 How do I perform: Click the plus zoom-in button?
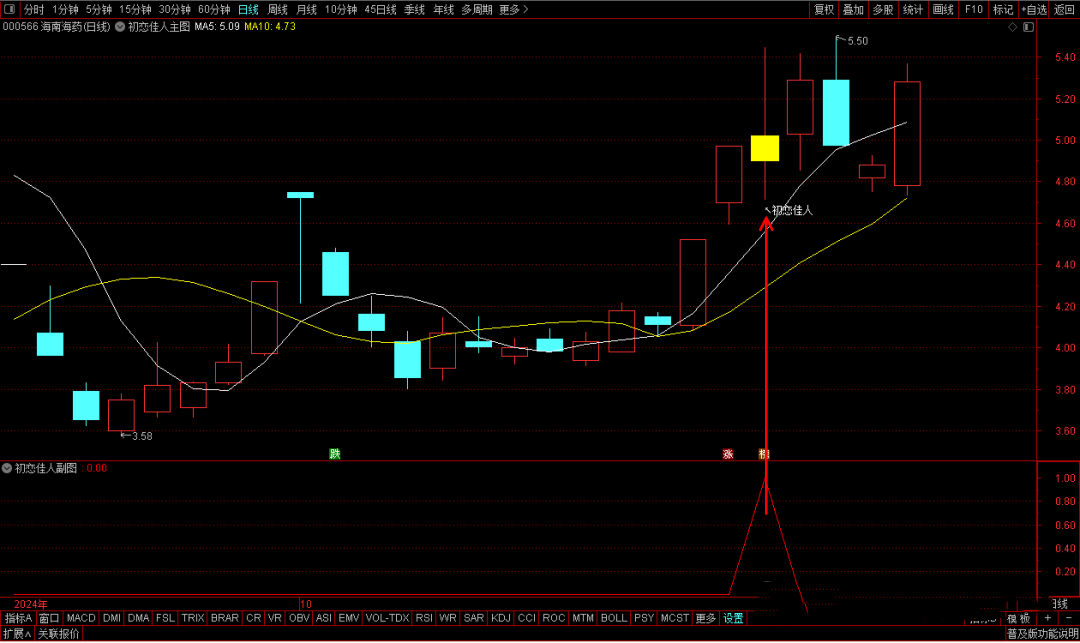pos(1046,618)
